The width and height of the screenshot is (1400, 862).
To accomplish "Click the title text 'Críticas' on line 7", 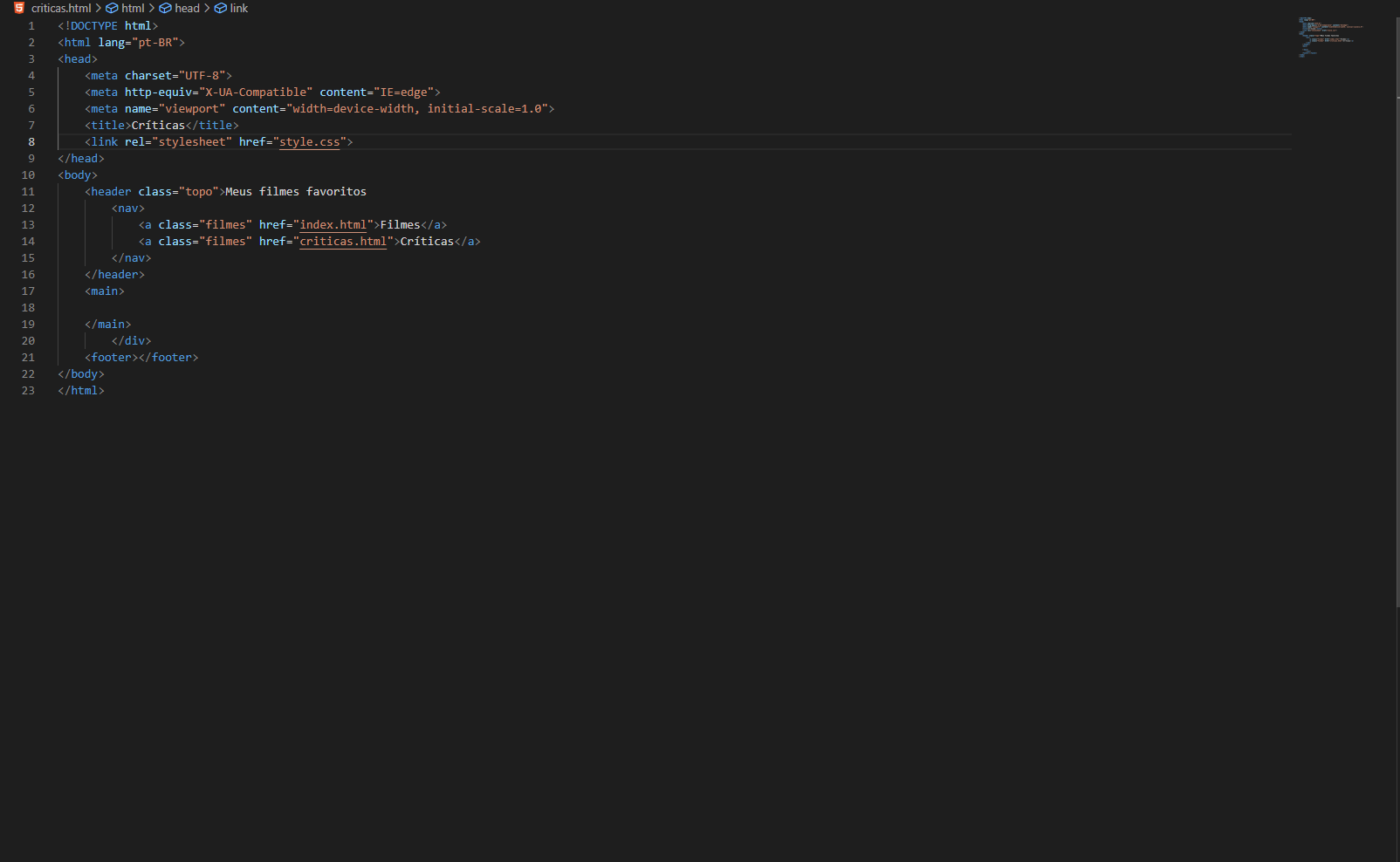I will click(158, 125).
